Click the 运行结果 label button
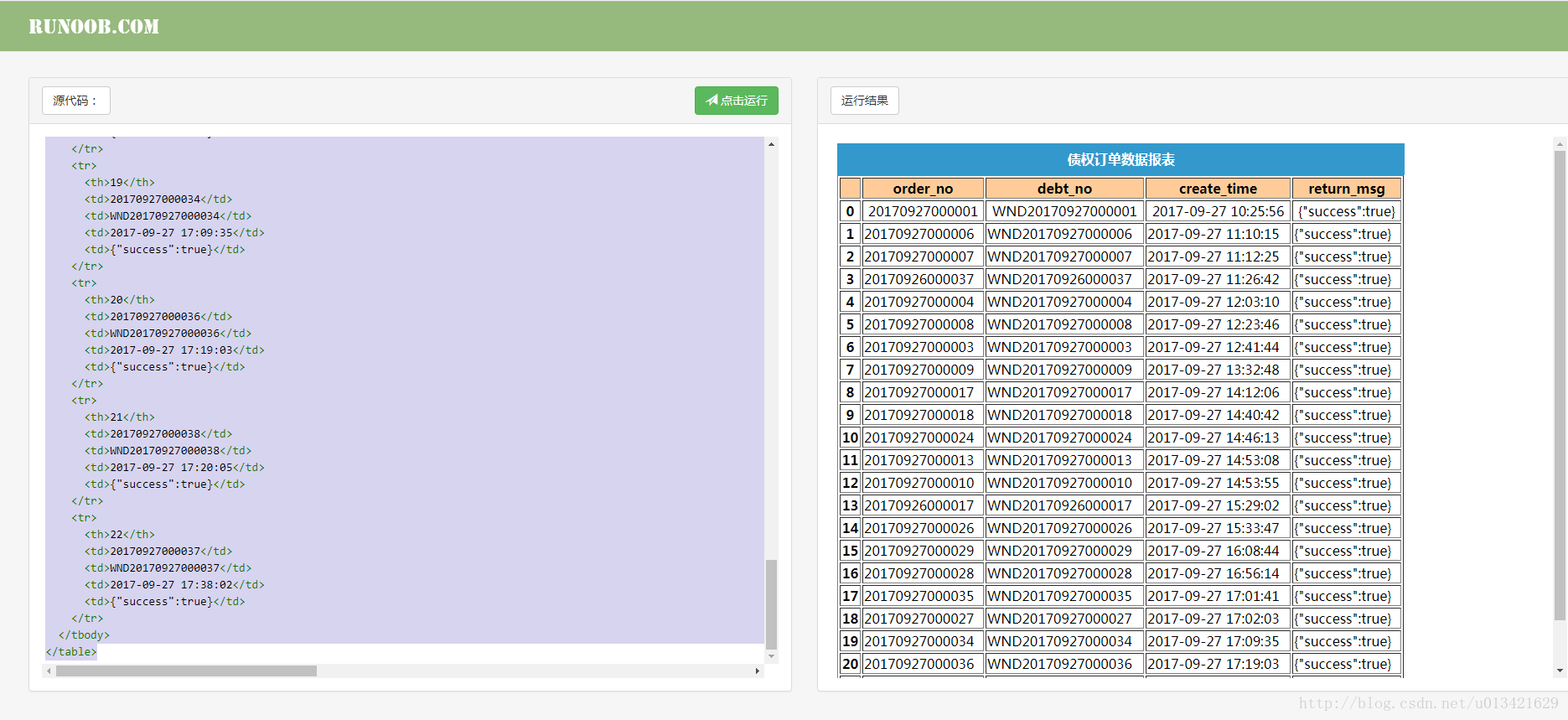The width and height of the screenshot is (1568, 720). coord(864,101)
